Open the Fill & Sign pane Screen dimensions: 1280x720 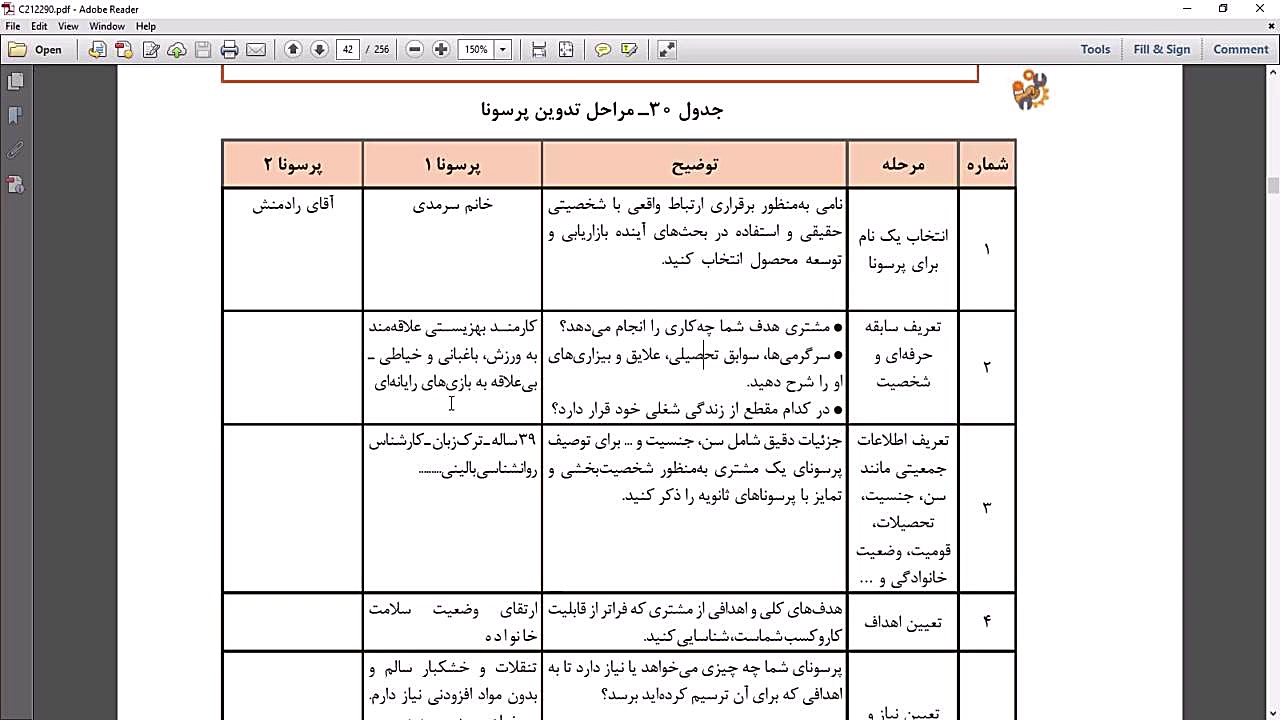pos(1162,49)
